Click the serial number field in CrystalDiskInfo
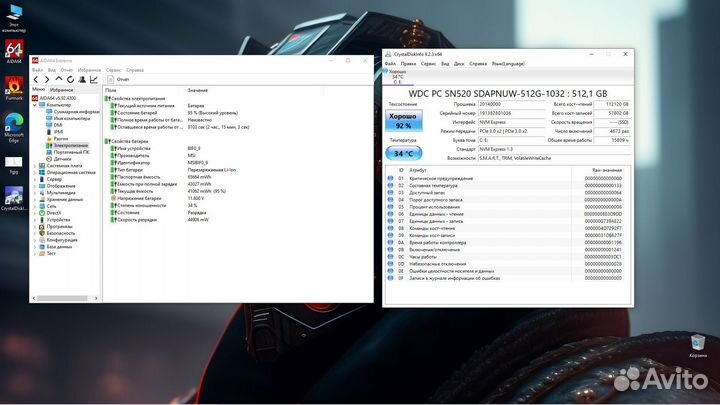This screenshot has height=405, width=720. (x=511, y=113)
